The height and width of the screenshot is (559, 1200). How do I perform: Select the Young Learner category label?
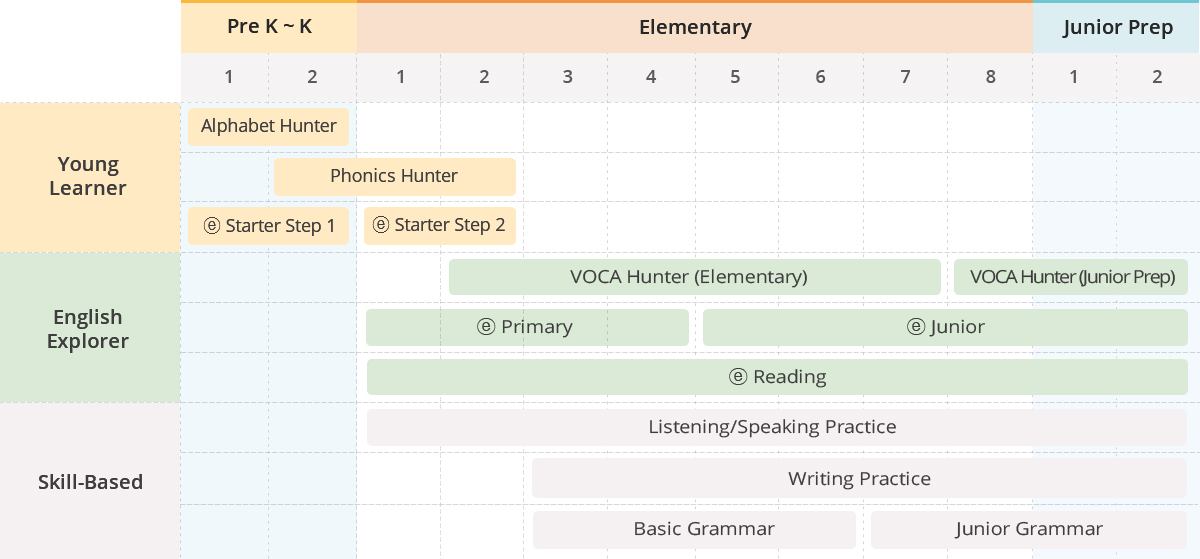pos(90,177)
